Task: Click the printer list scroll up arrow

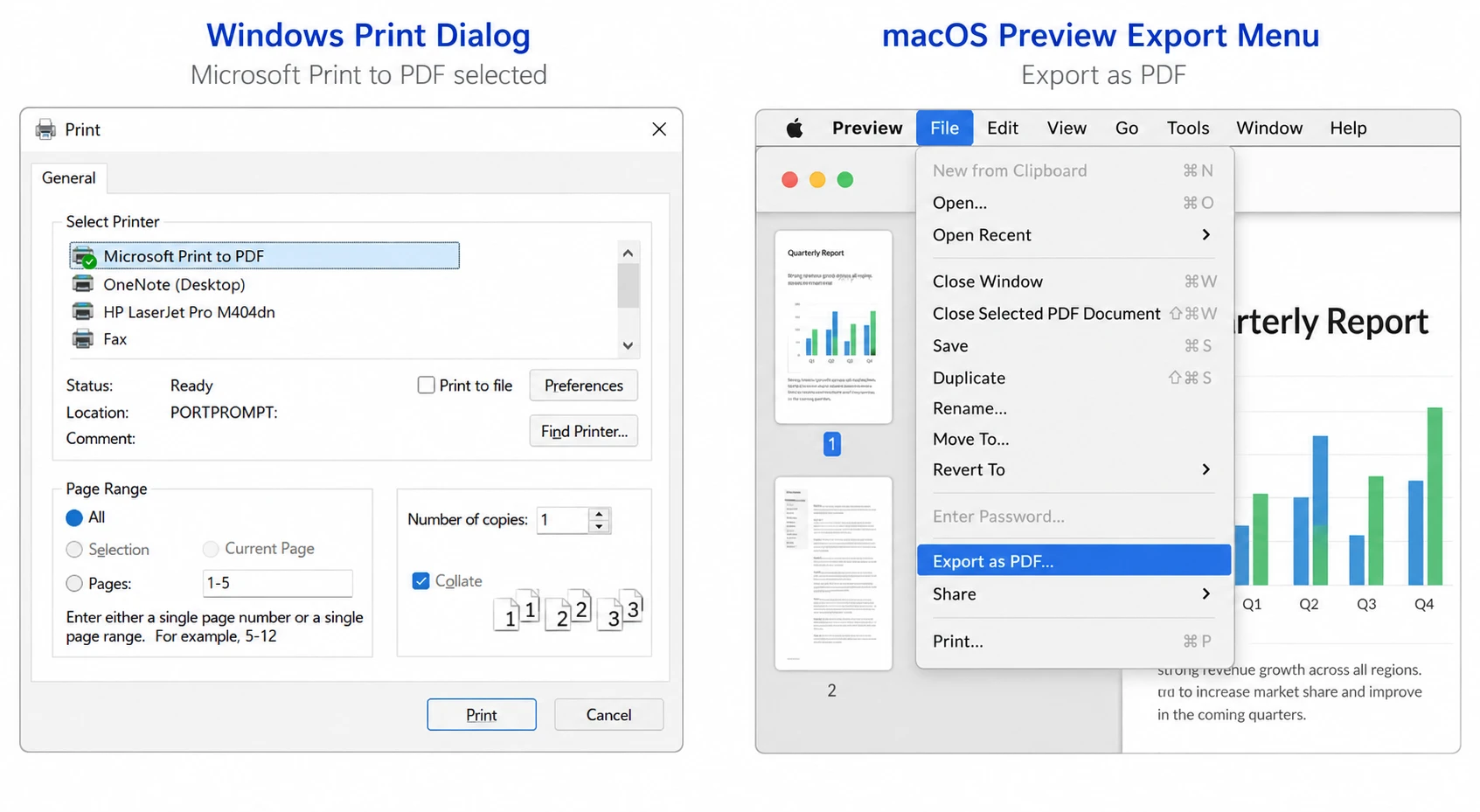Action: pos(628,253)
